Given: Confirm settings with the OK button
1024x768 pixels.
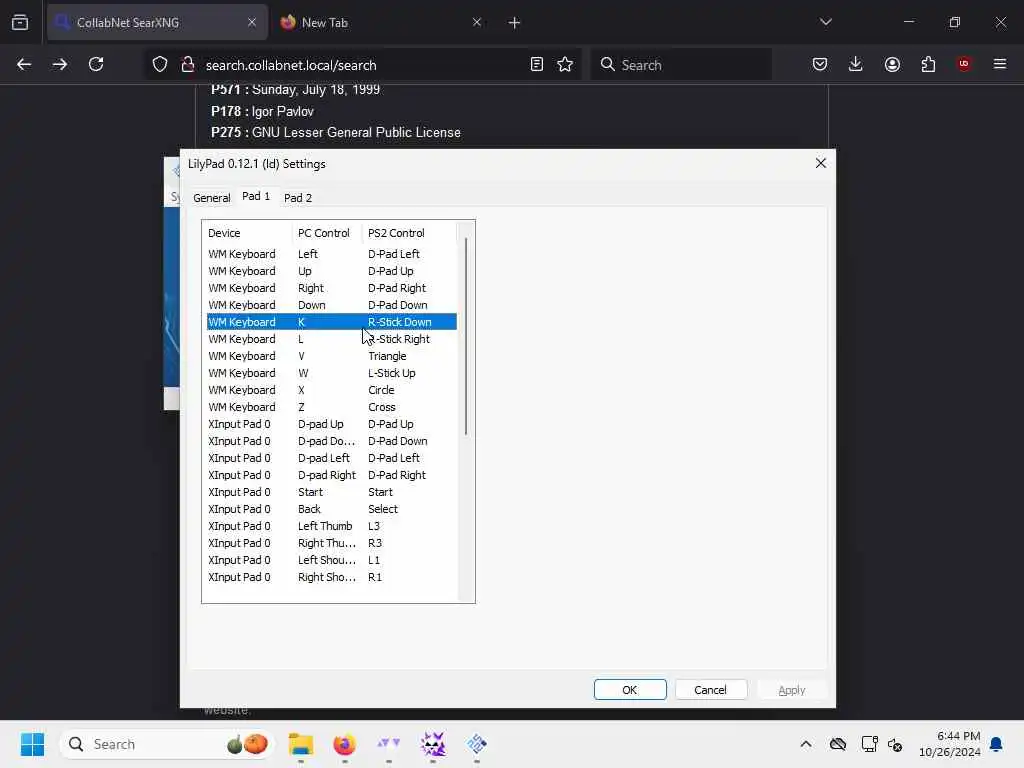Looking at the screenshot, I should (x=630, y=690).
